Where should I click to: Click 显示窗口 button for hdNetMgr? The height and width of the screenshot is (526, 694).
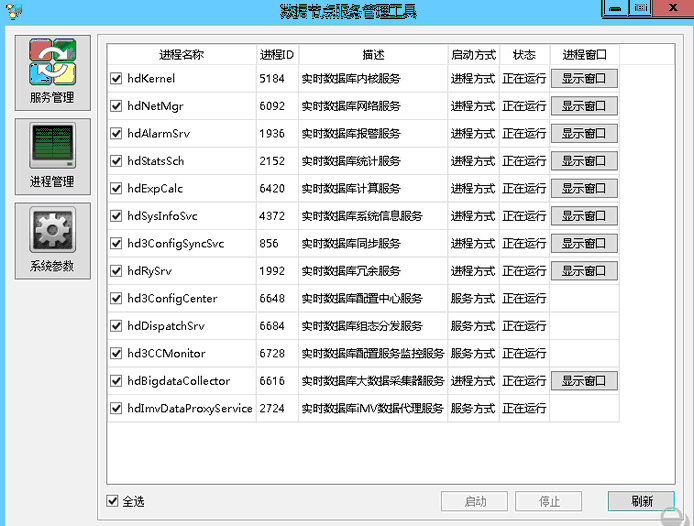[x=584, y=106]
